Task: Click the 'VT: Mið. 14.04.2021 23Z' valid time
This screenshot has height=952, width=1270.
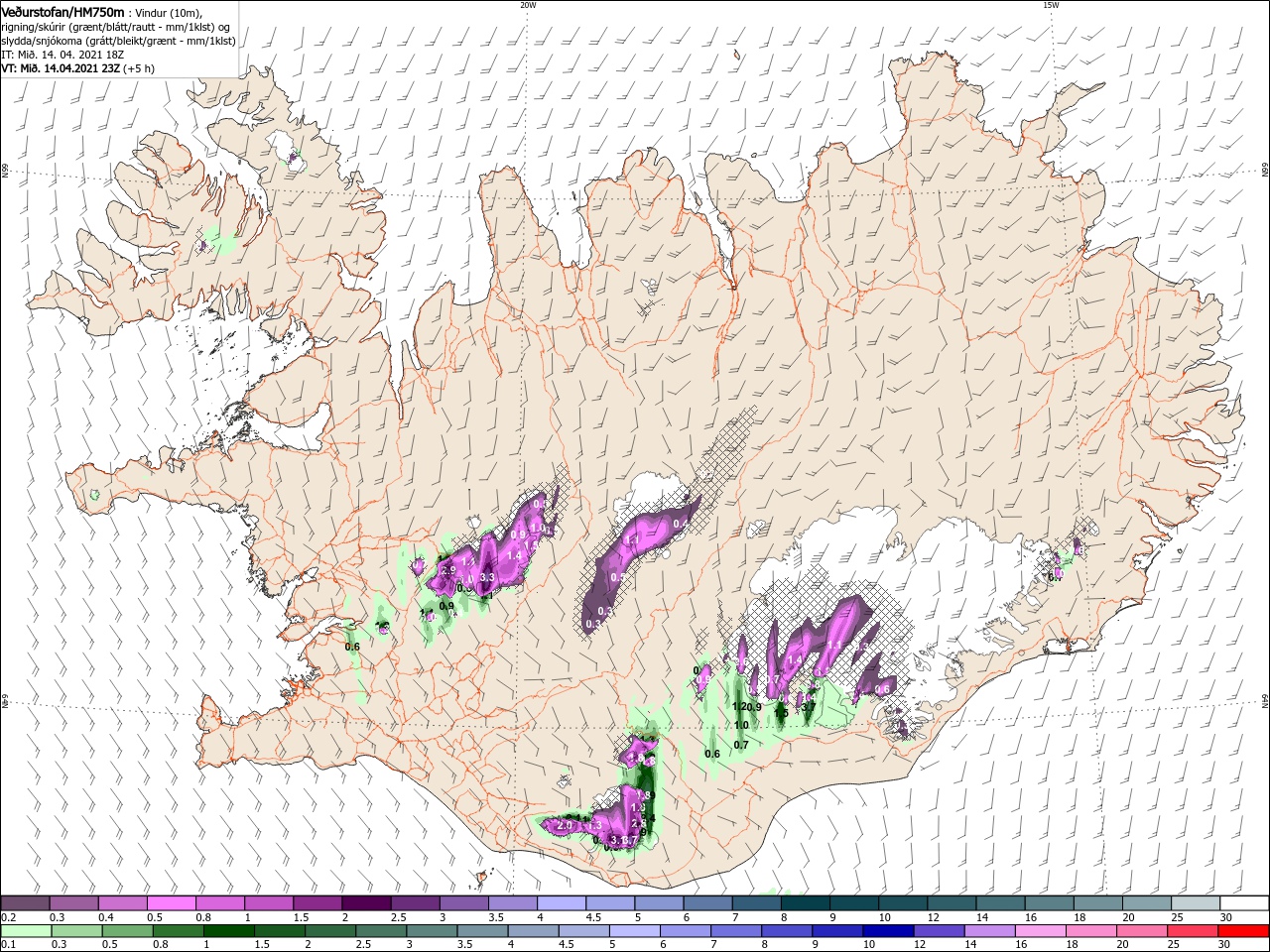Action: pos(61,67)
